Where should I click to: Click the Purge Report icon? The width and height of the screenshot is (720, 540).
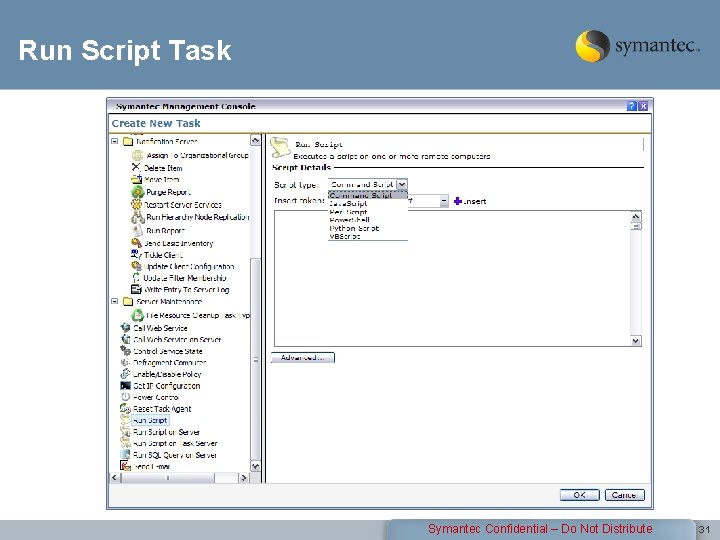(x=138, y=192)
